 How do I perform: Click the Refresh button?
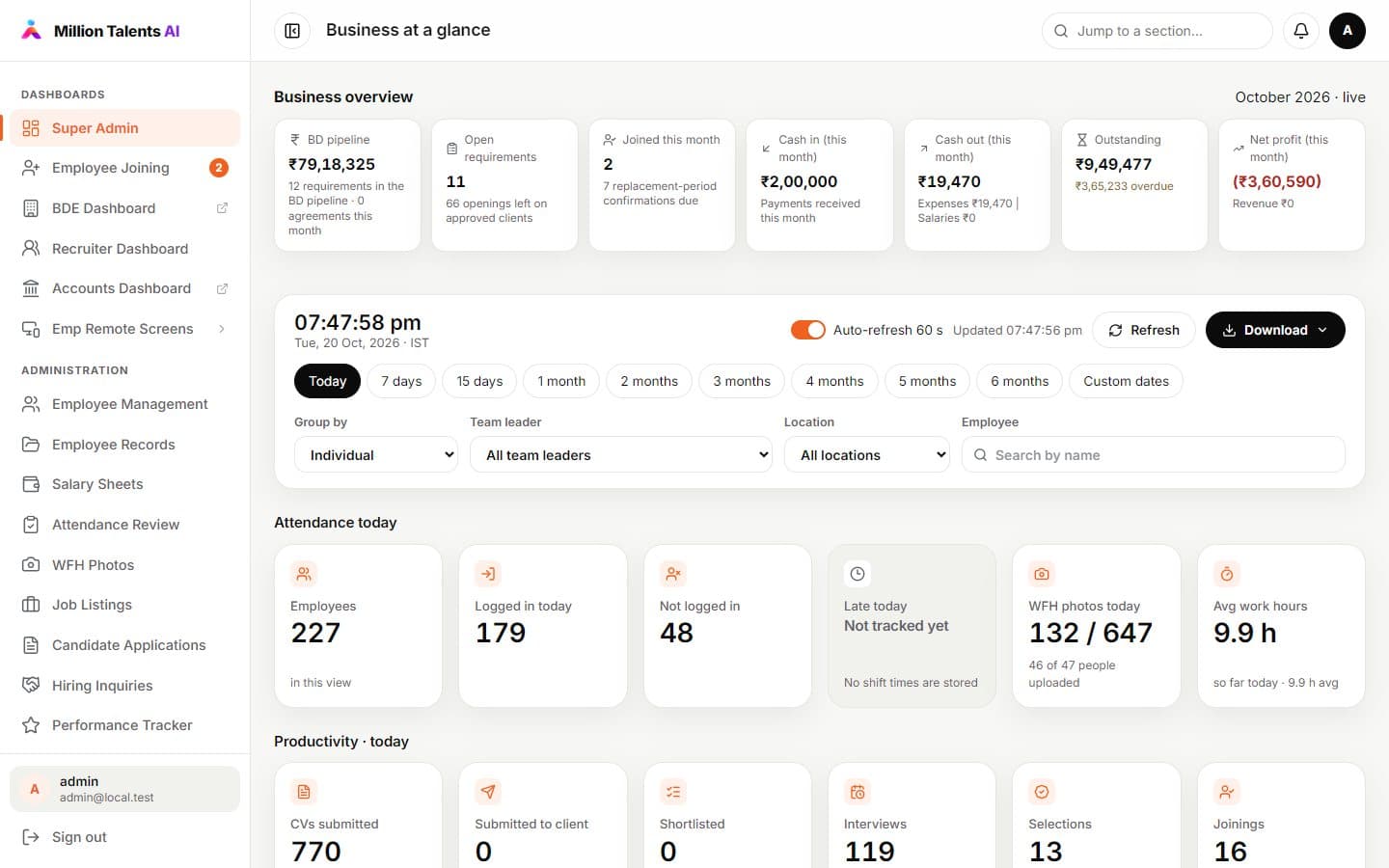[1144, 330]
